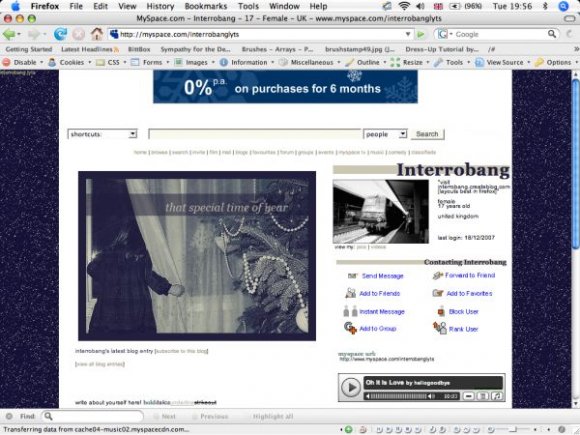Click the Firefox reload page icon
The image size is (580, 435).
tap(60, 34)
